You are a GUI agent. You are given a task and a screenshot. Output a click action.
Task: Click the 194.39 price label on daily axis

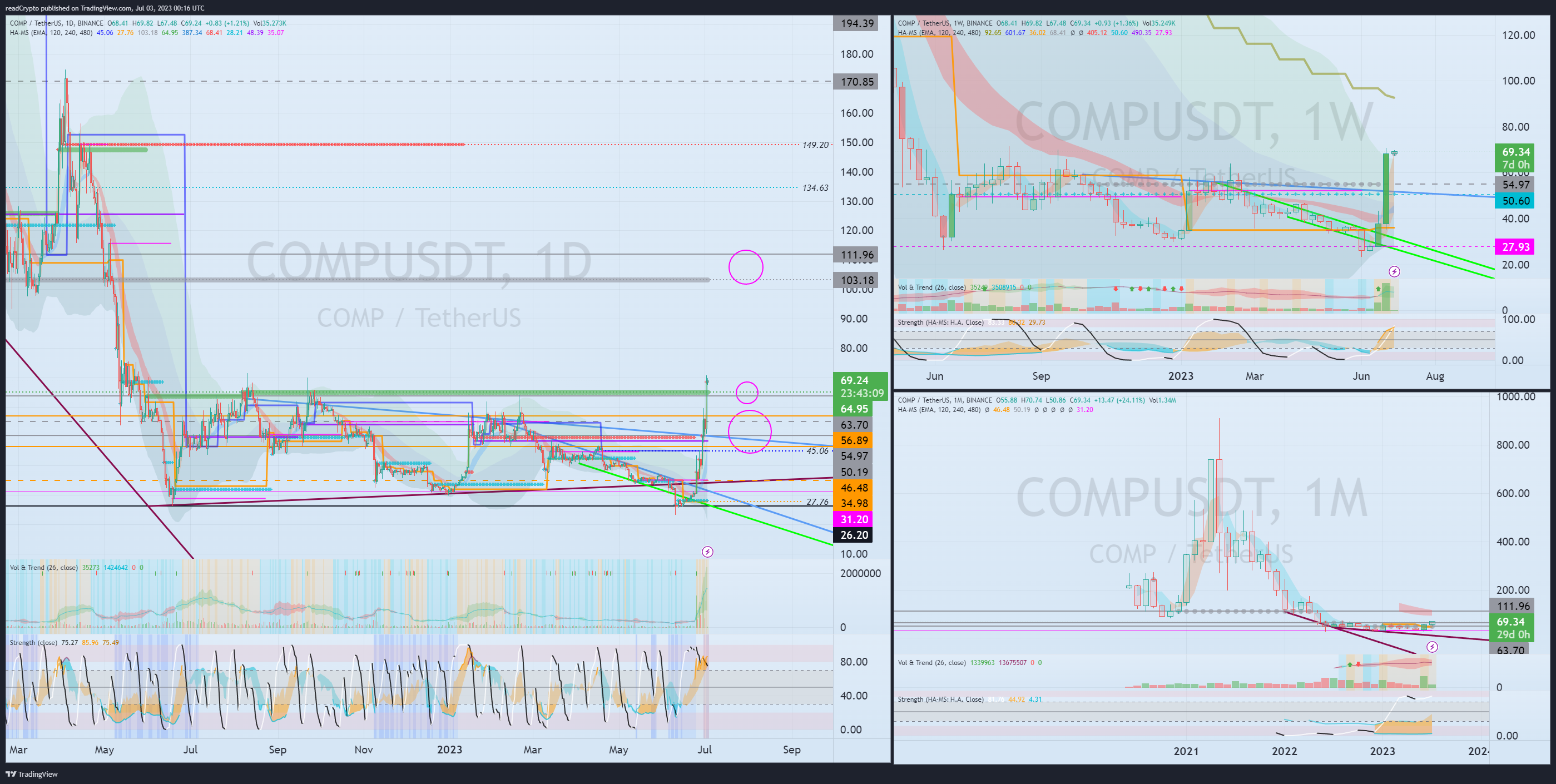pyautogui.click(x=856, y=23)
